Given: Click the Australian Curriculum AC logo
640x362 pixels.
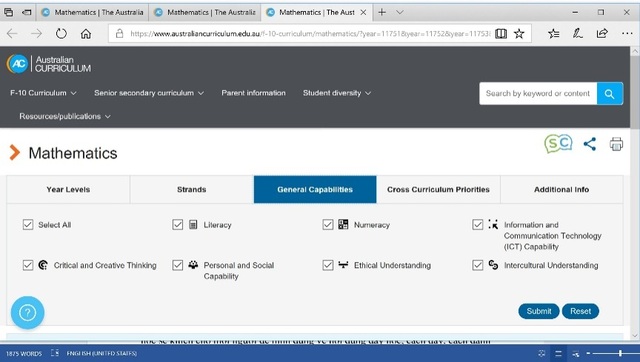Looking at the screenshot, I should click(49, 64).
